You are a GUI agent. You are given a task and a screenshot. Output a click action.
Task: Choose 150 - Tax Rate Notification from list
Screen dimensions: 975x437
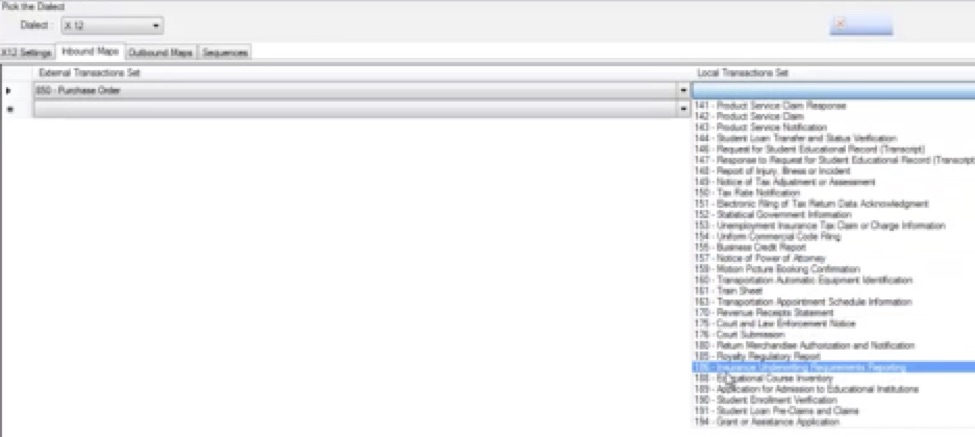[746, 193]
